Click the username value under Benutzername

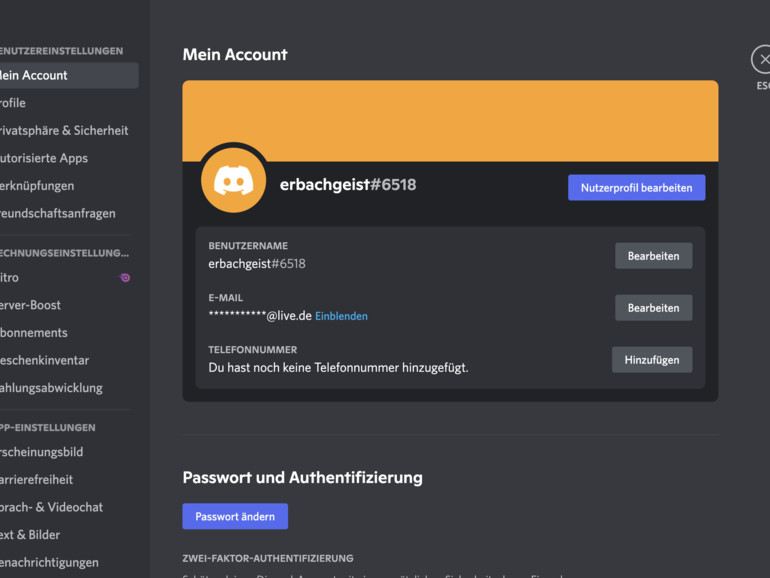[257, 264]
